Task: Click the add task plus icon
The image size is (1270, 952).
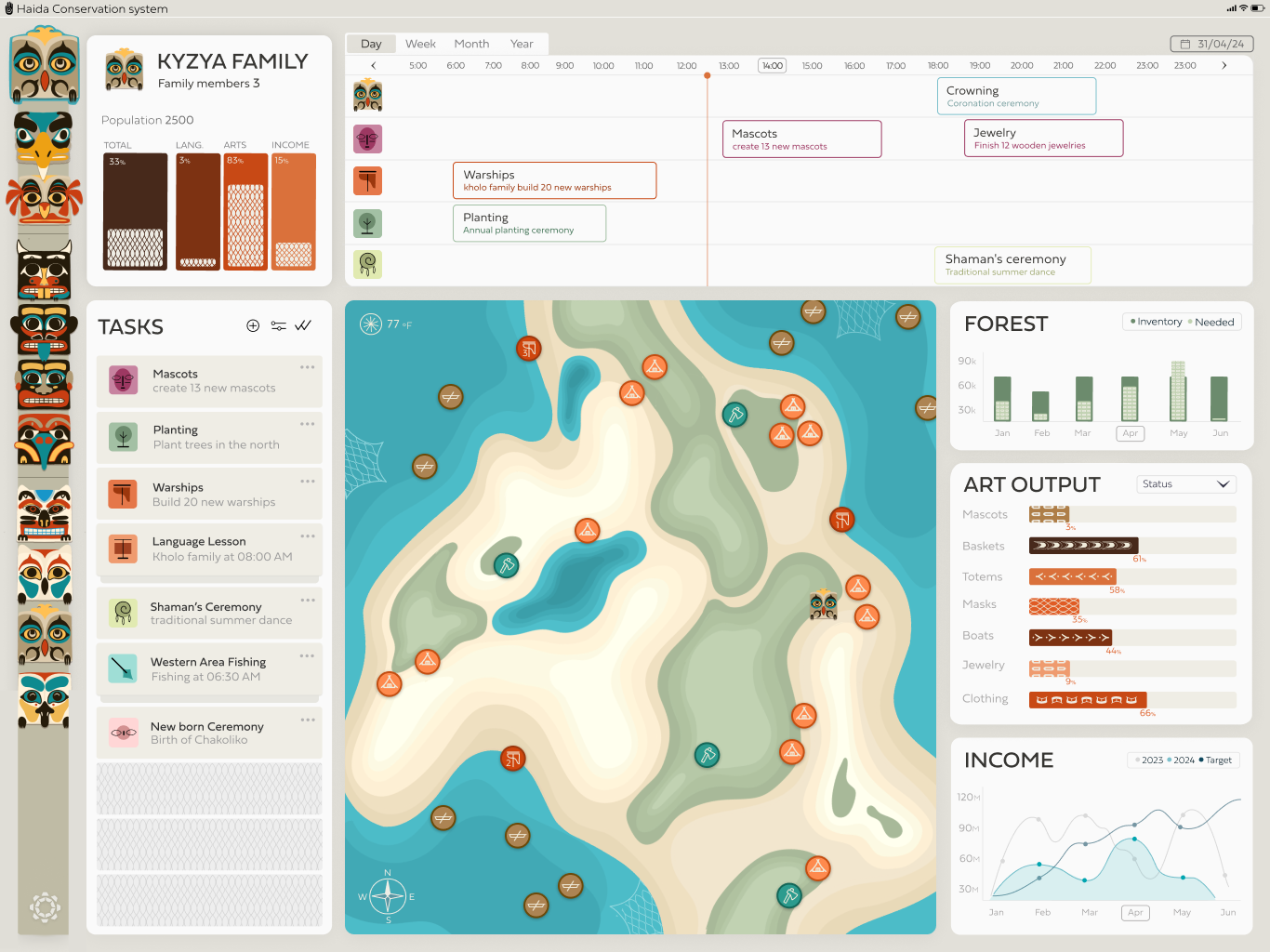Action: pos(253,325)
